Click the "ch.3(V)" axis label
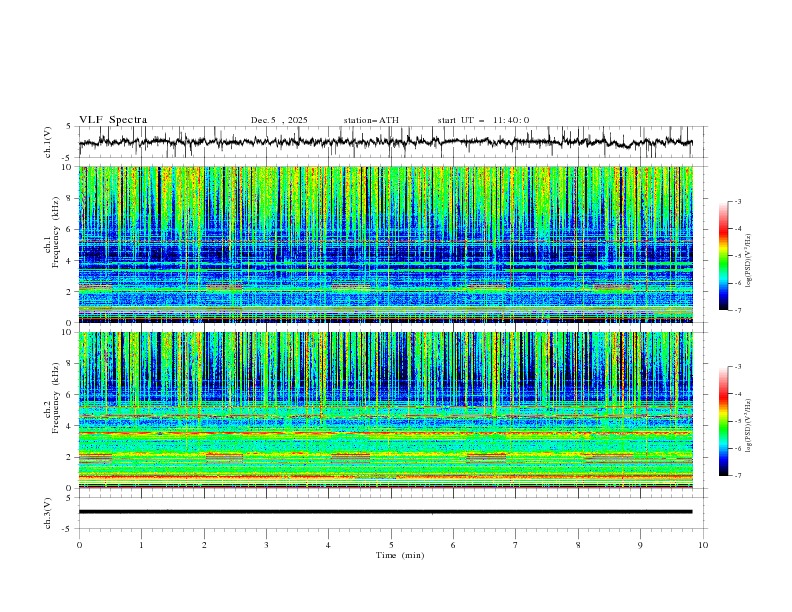 coord(48,514)
